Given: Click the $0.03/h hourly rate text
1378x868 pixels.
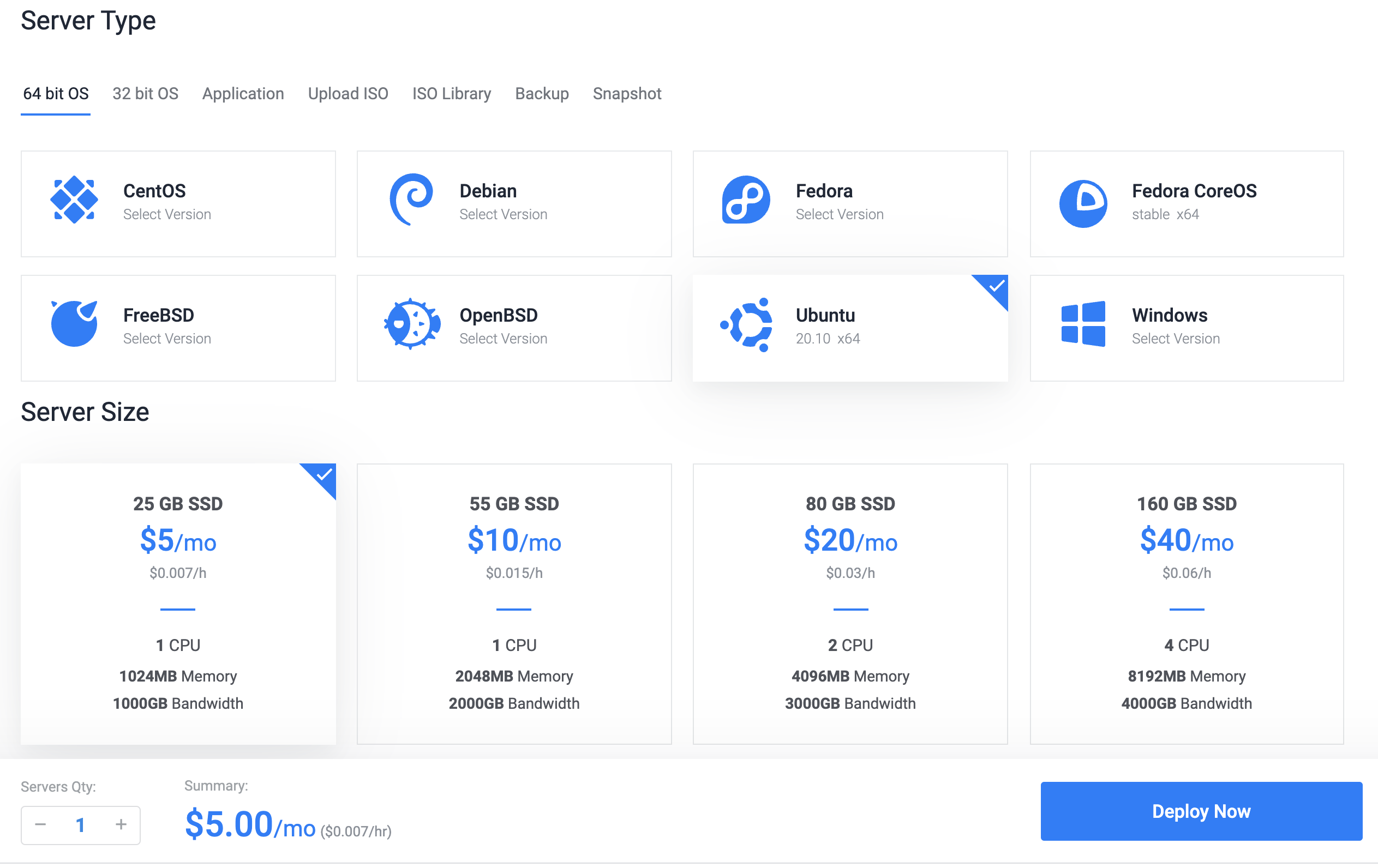Looking at the screenshot, I should [850, 573].
